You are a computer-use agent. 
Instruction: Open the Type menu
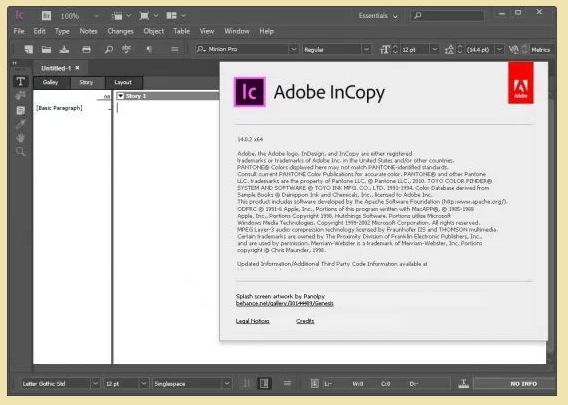pos(62,32)
